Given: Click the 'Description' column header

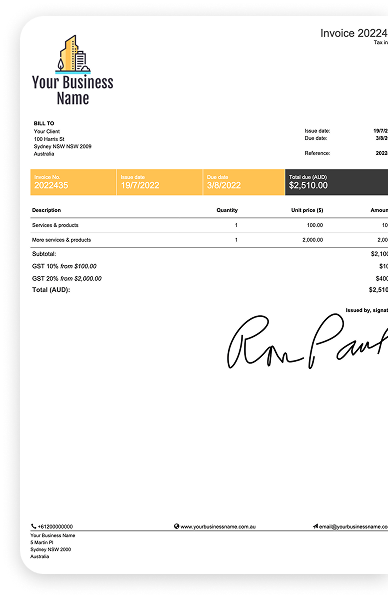Looking at the screenshot, I should (47, 210).
